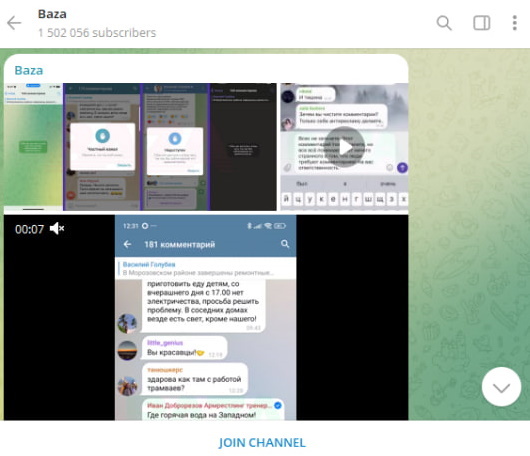Open the Baza sender name in post
This screenshot has height=456, width=530.
[29, 70]
